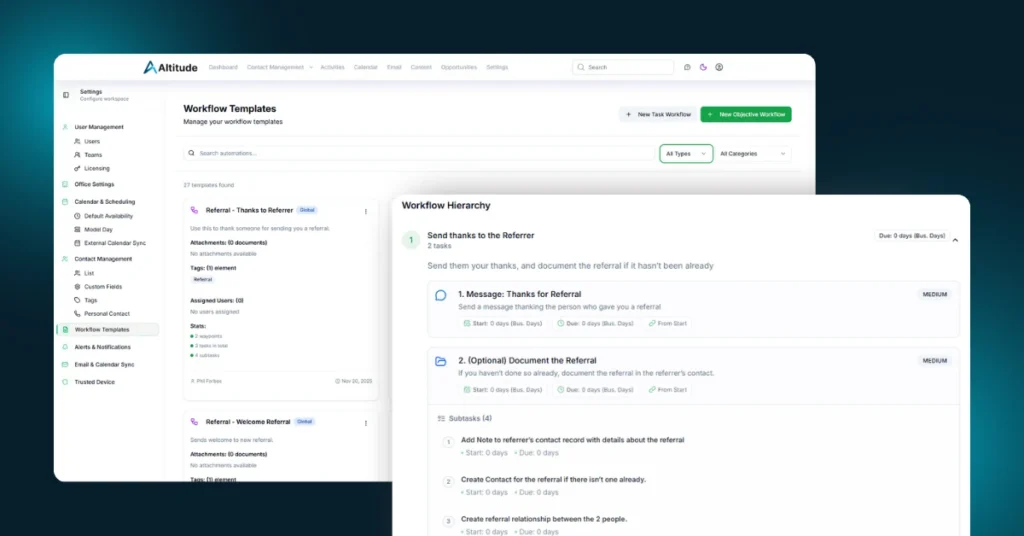
Task: Click the Personal Contact phone icon
Action: (77, 314)
